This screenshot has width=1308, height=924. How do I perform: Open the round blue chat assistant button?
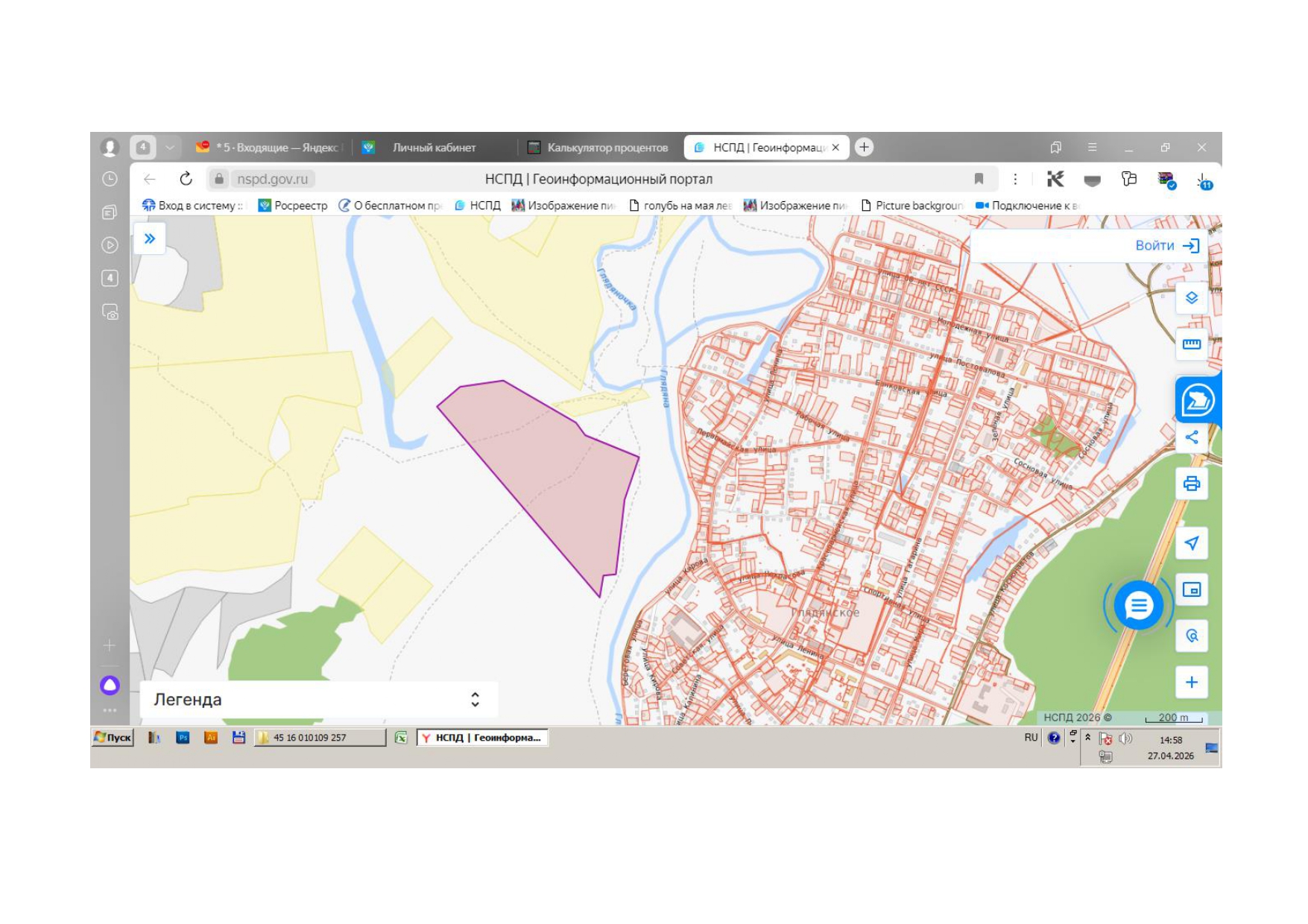(x=1138, y=606)
